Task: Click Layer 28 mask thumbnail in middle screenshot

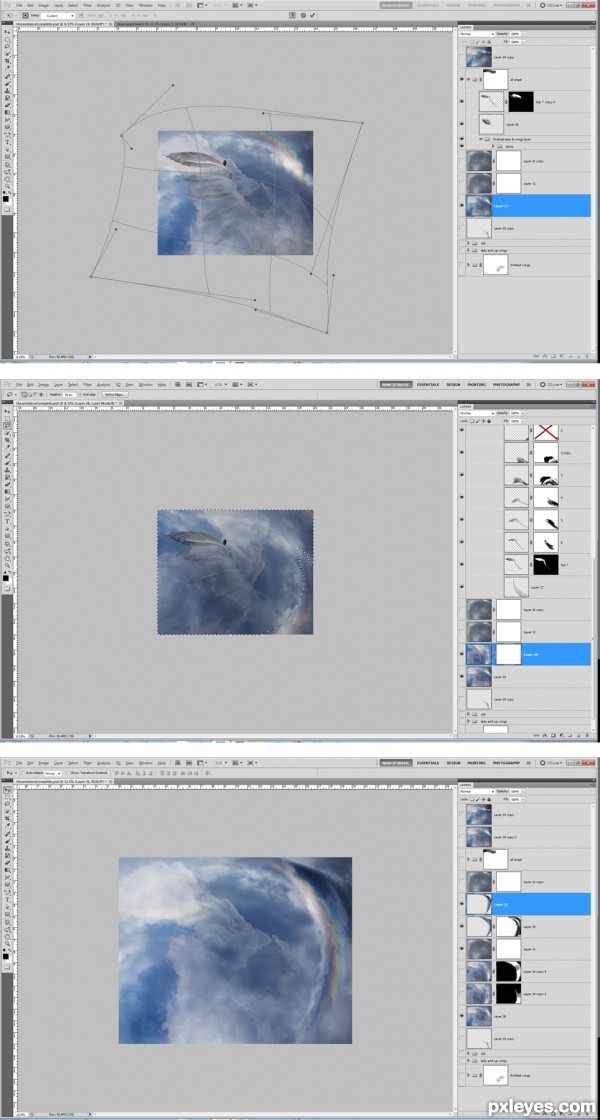Action: 509,654
